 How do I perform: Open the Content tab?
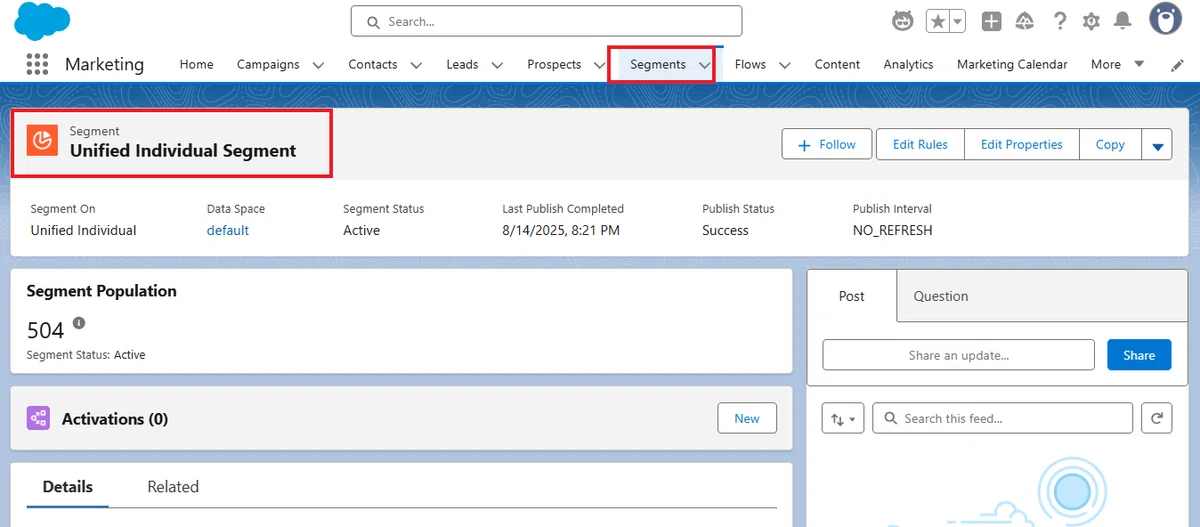[x=837, y=64]
